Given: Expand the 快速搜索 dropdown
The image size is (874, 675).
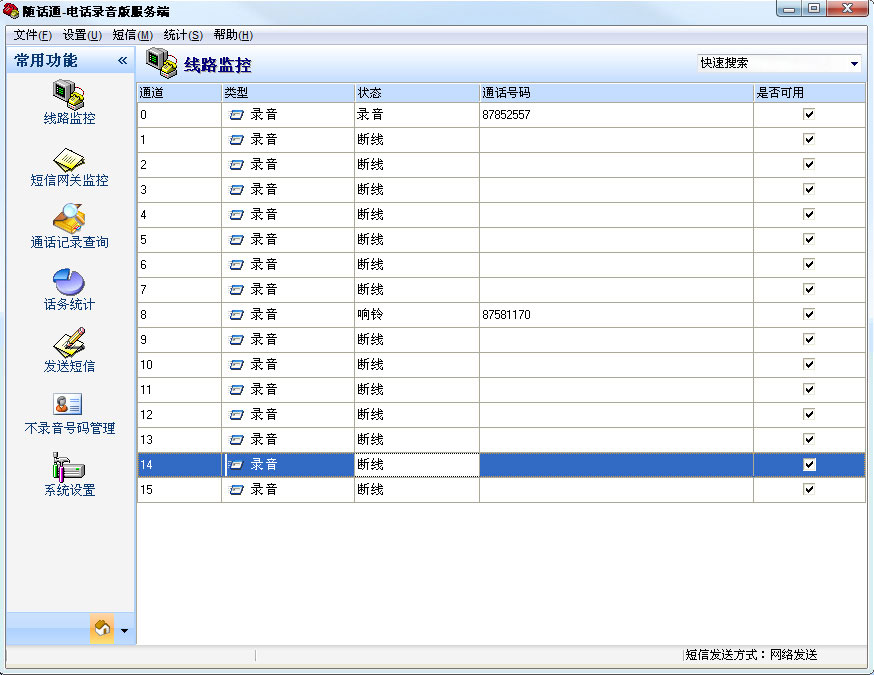Looking at the screenshot, I should pos(854,64).
